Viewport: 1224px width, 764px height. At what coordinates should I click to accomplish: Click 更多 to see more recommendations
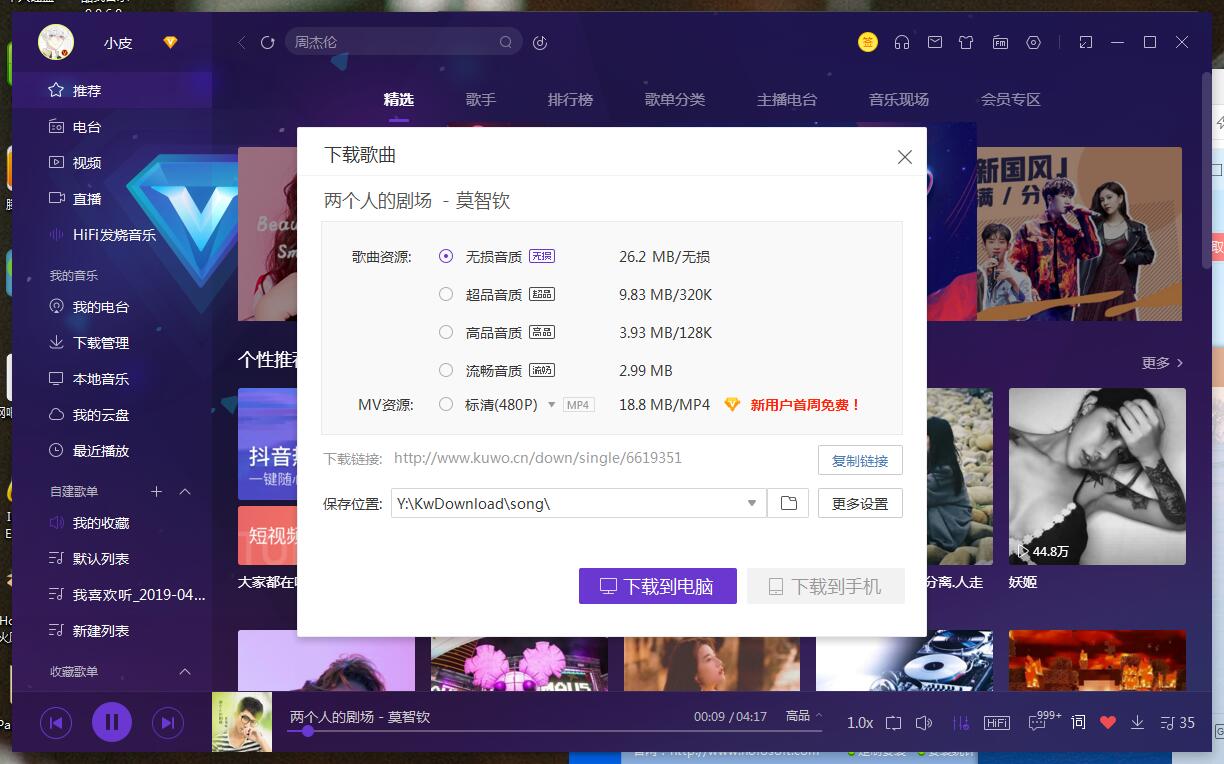pos(1163,363)
